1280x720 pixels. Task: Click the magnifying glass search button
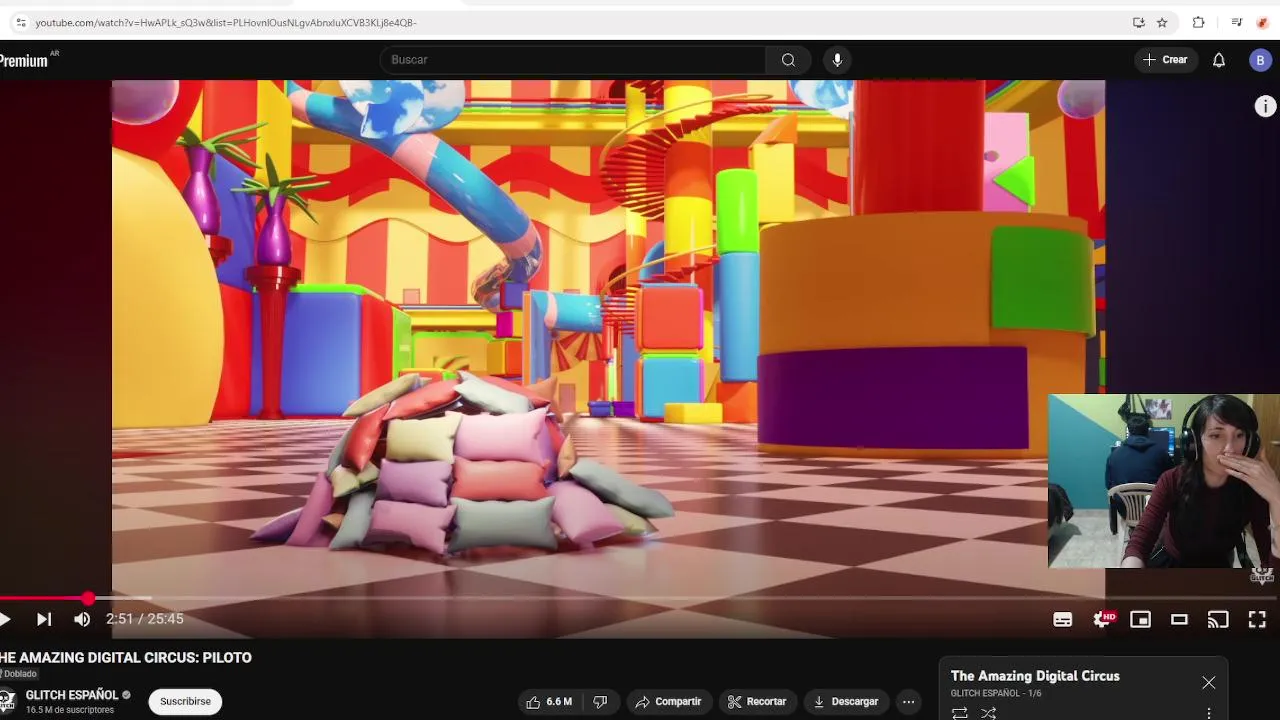tap(788, 60)
